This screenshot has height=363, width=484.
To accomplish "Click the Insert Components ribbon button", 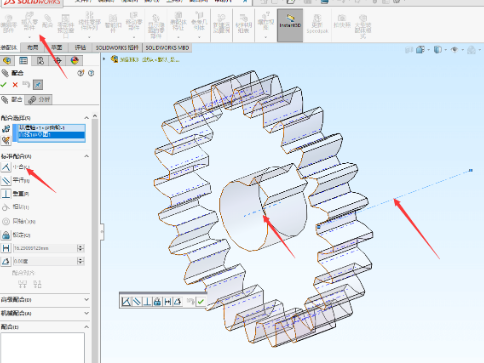I will (x=29, y=21).
